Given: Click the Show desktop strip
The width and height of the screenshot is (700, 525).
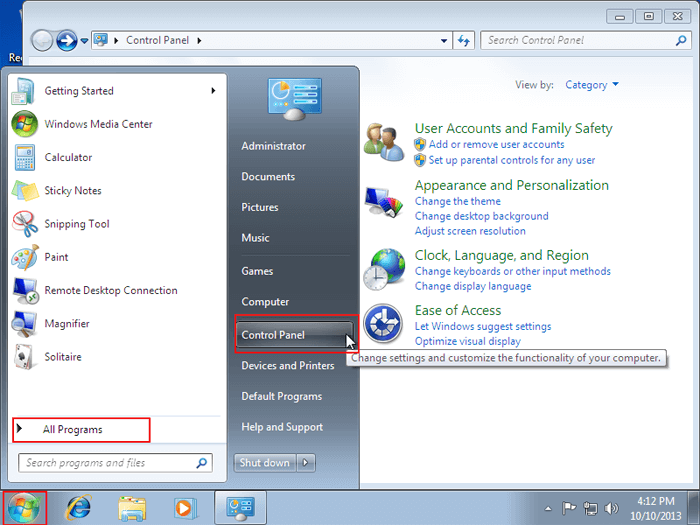Looking at the screenshot, I should pyautogui.click(x=693, y=508).
